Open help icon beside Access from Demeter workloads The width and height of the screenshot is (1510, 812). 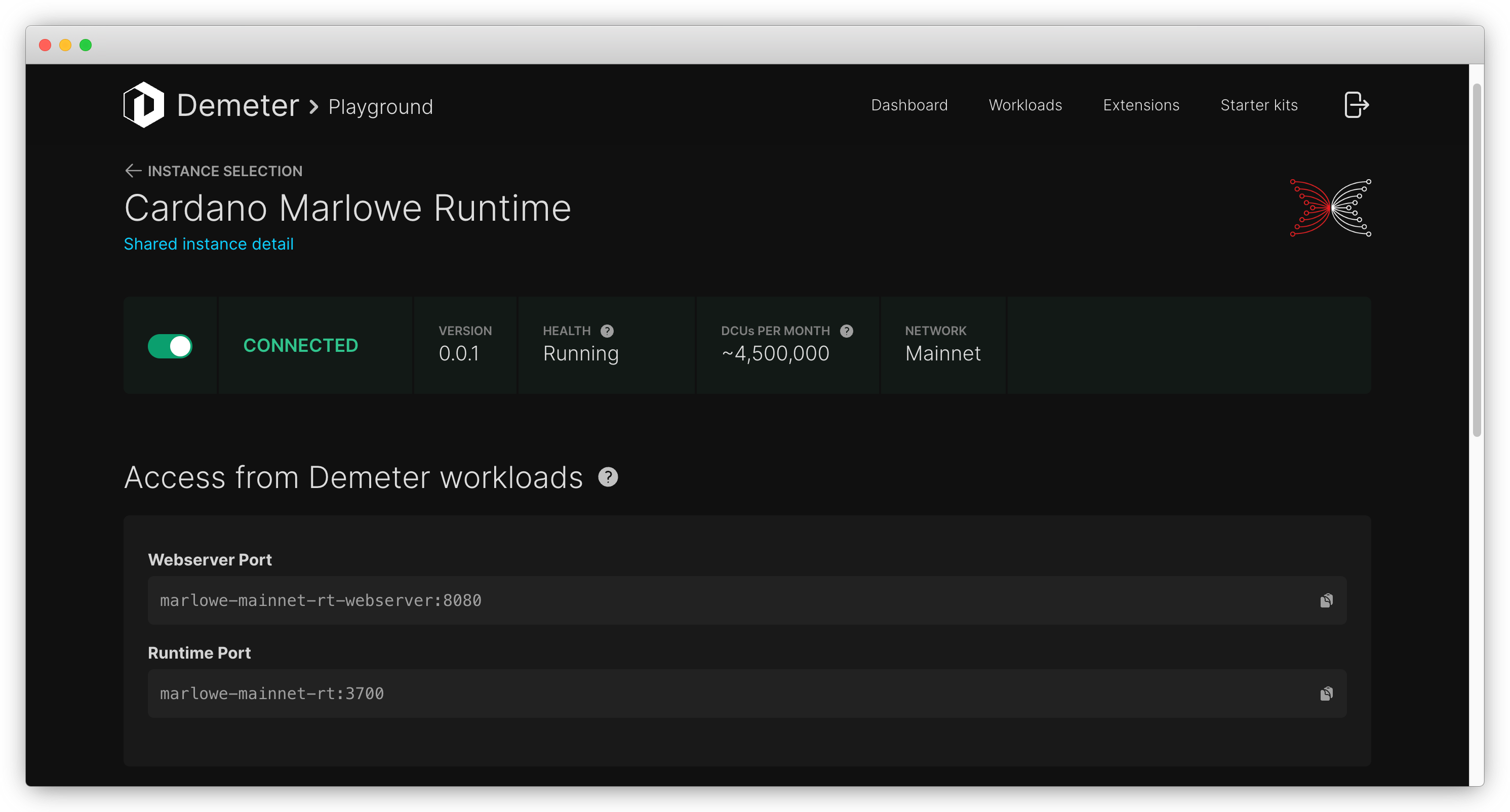pyautogui.click(x=608, y=477)
